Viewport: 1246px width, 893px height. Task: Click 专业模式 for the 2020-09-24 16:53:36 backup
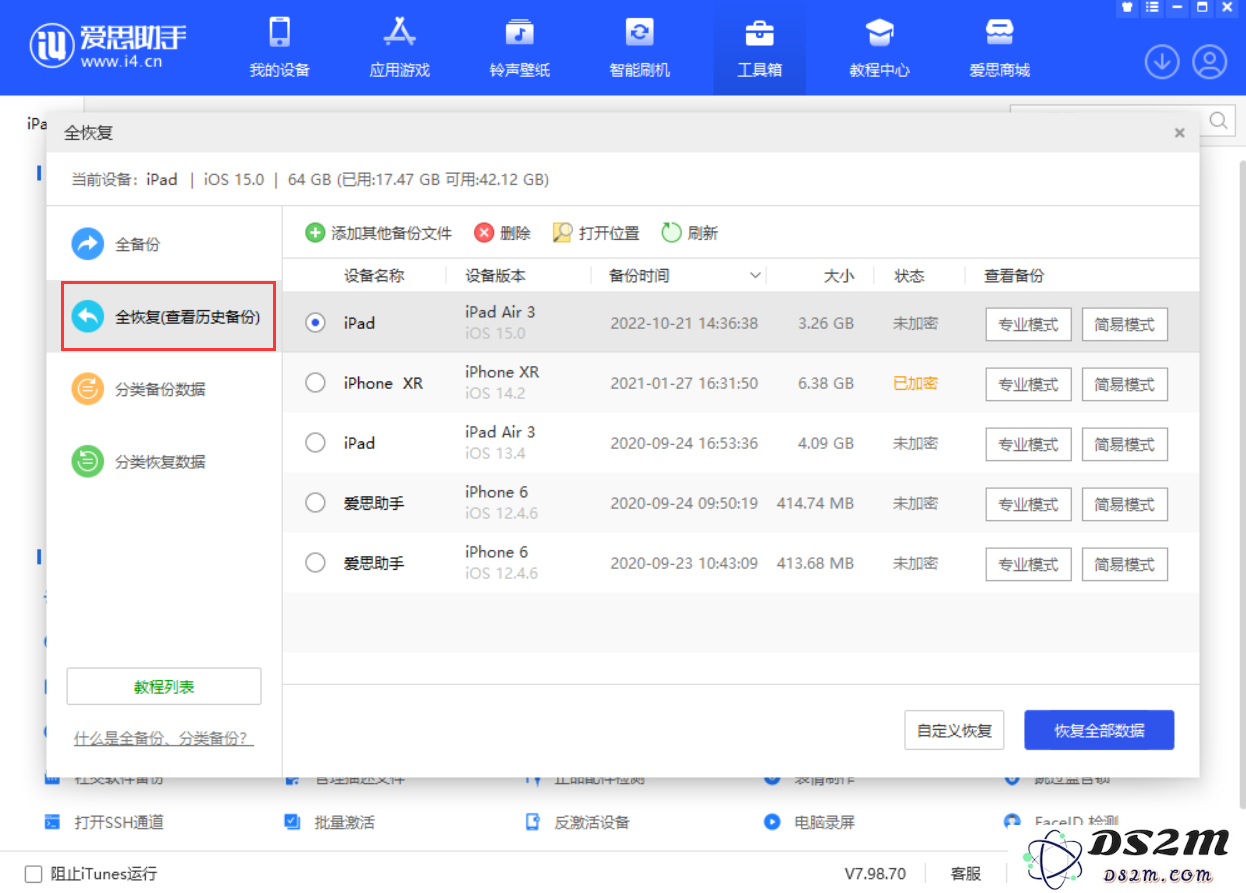point(1028,444)
